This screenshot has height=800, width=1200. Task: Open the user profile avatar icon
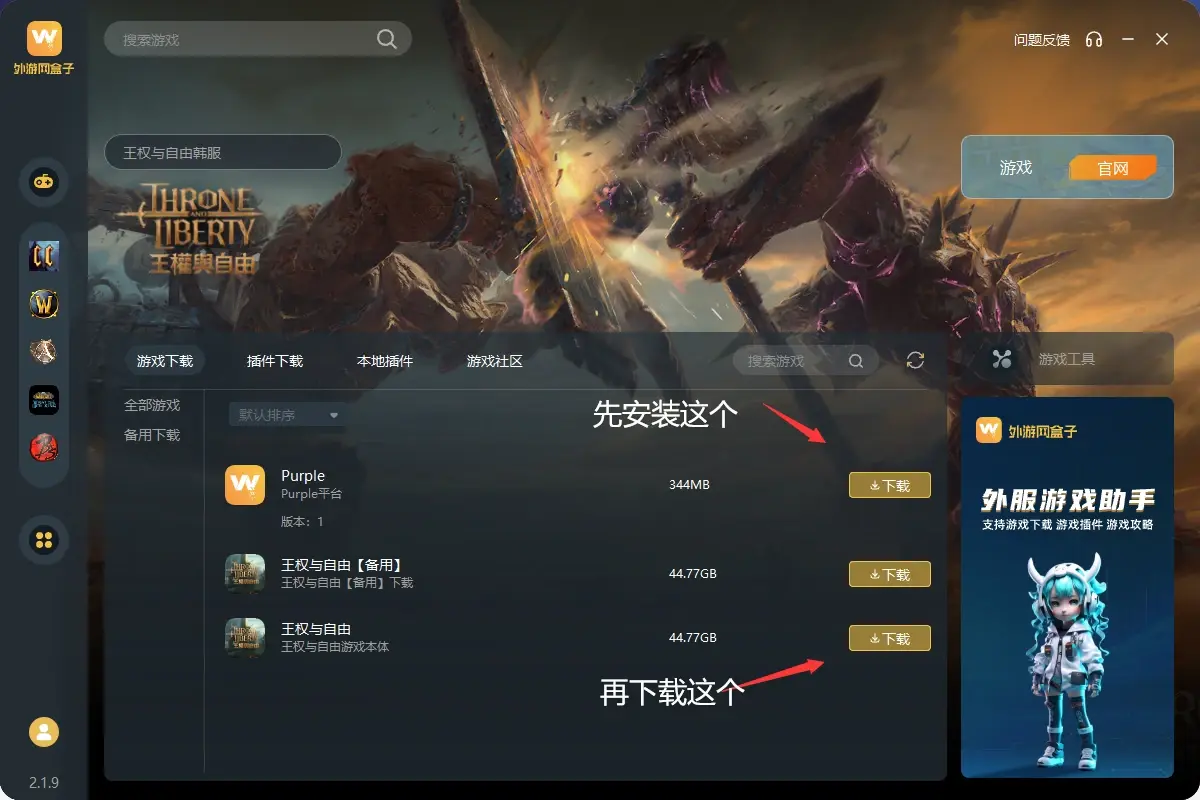click(x=44, y=732)
